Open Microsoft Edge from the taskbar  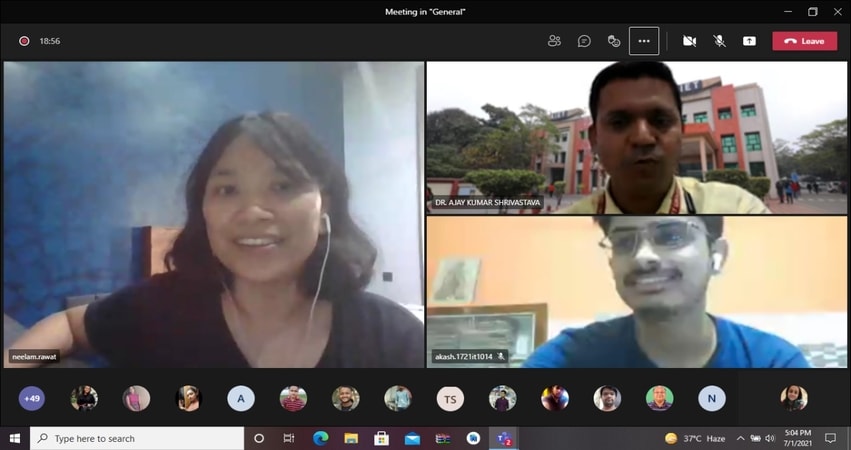tap(320, 438)
